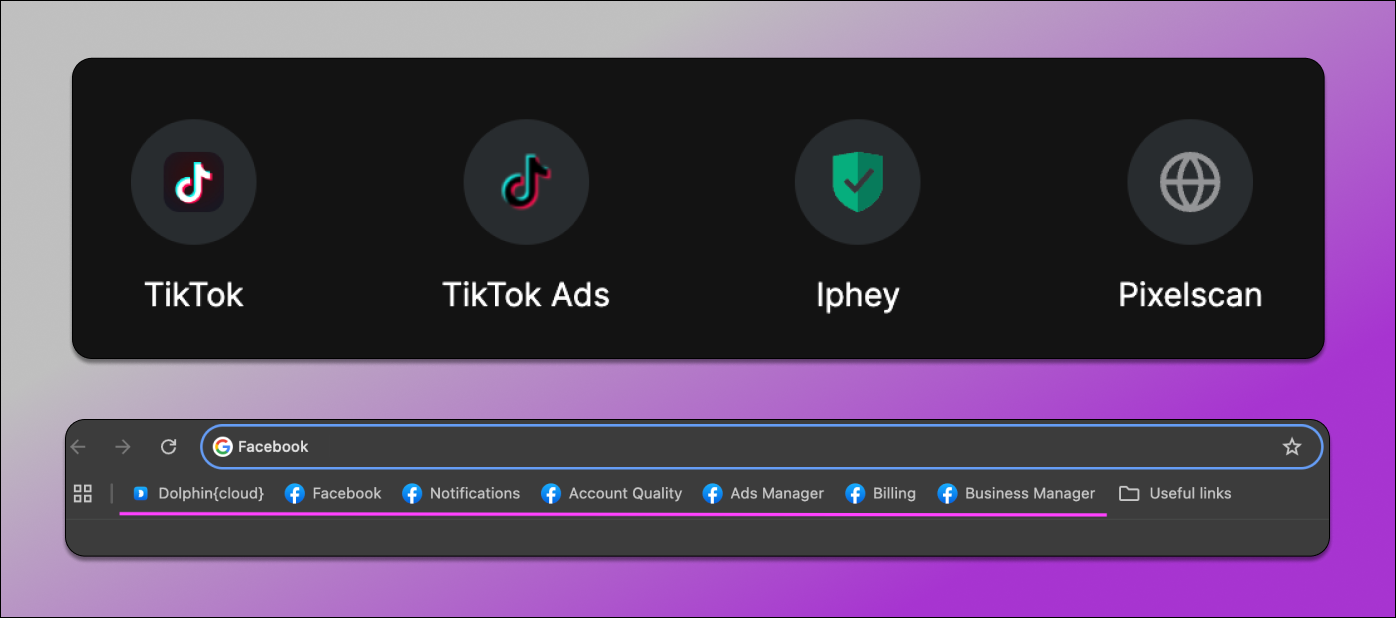Open the TikTok shortcut icon
This screenshot has width=1396, height=618.
pos(194,182)
